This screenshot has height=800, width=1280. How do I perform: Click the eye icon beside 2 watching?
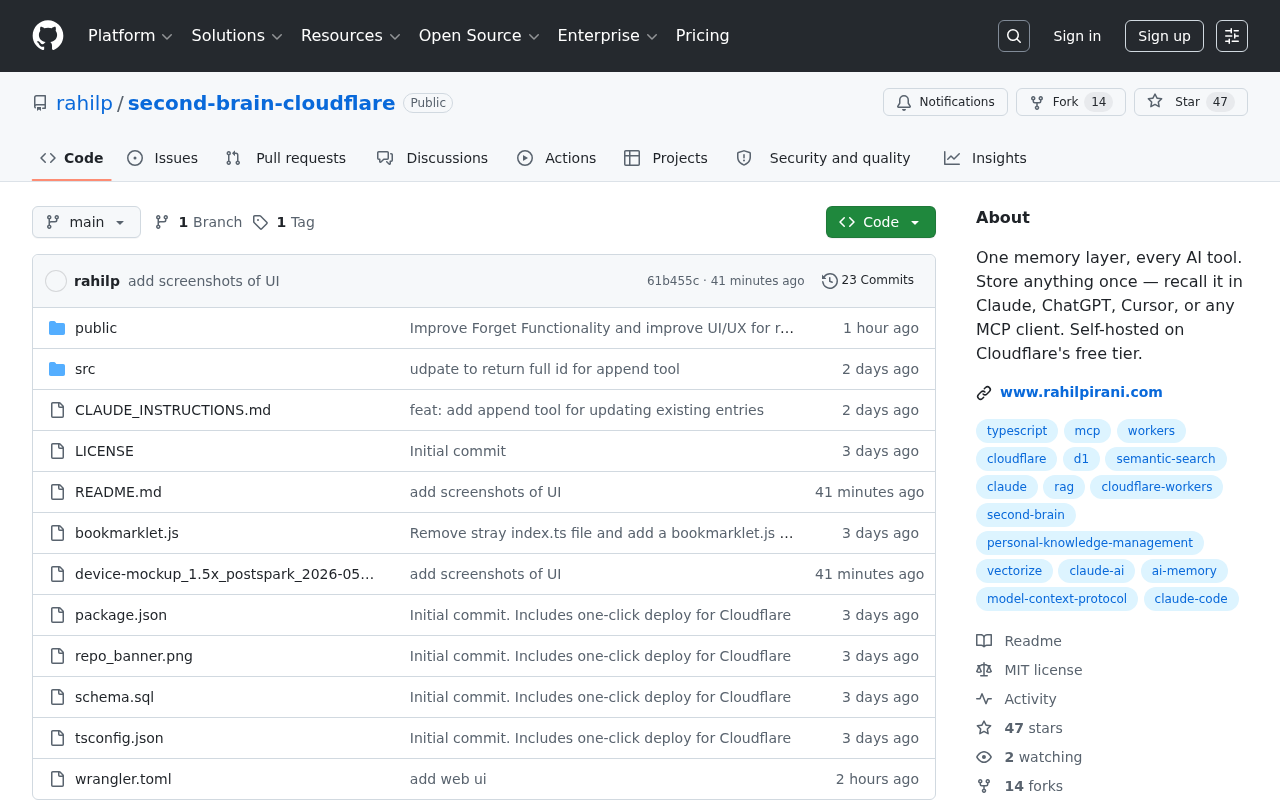click(x=984, y=757)
